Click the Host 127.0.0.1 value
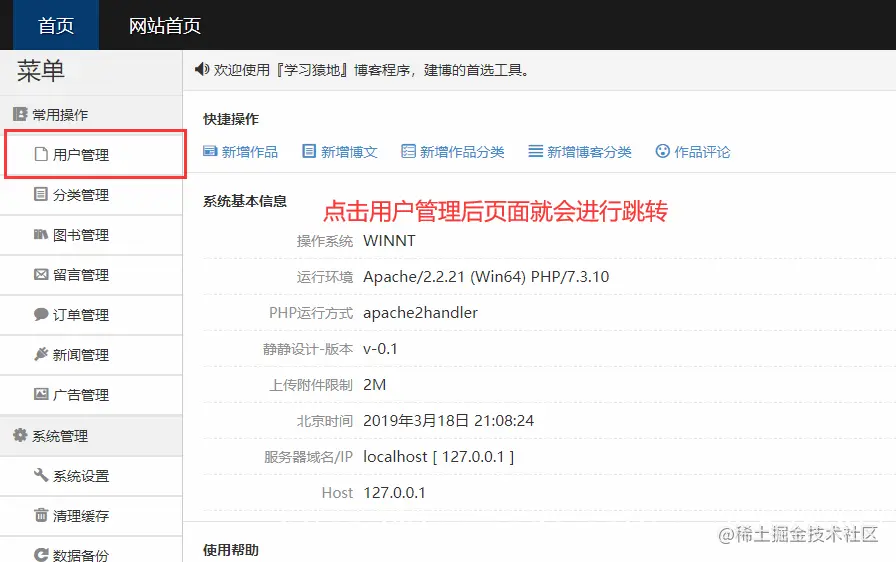The image size is (896, 562). click(x=395, y=493)
